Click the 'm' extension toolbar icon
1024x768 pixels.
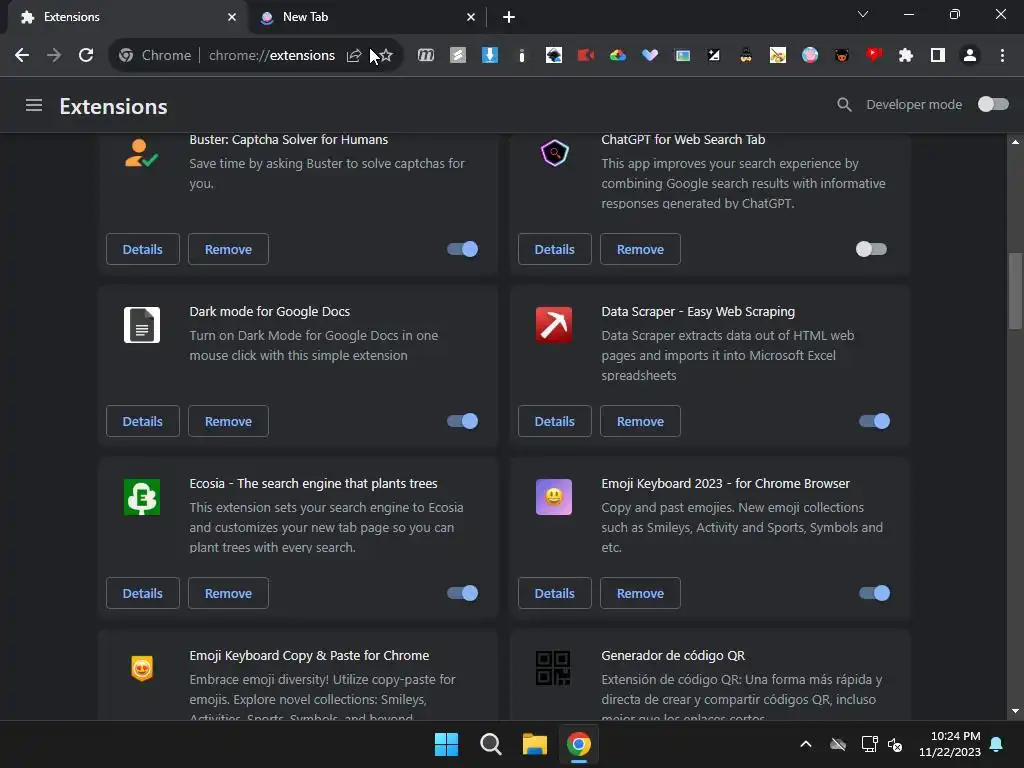426,56
